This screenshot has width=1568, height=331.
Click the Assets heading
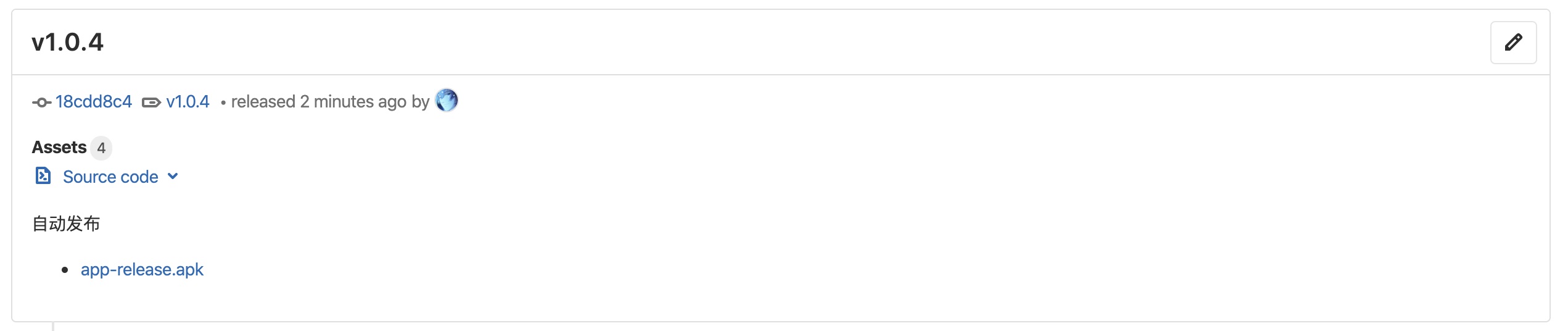59,148
